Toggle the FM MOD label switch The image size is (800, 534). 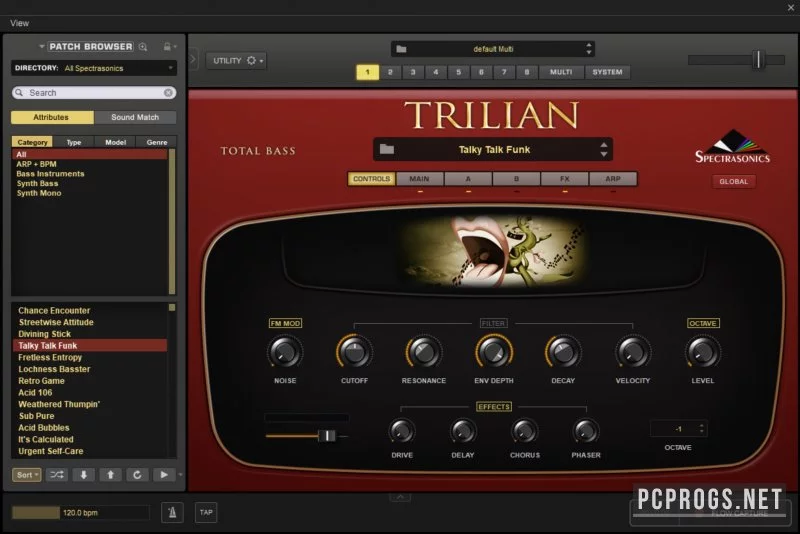pos(285,323)
